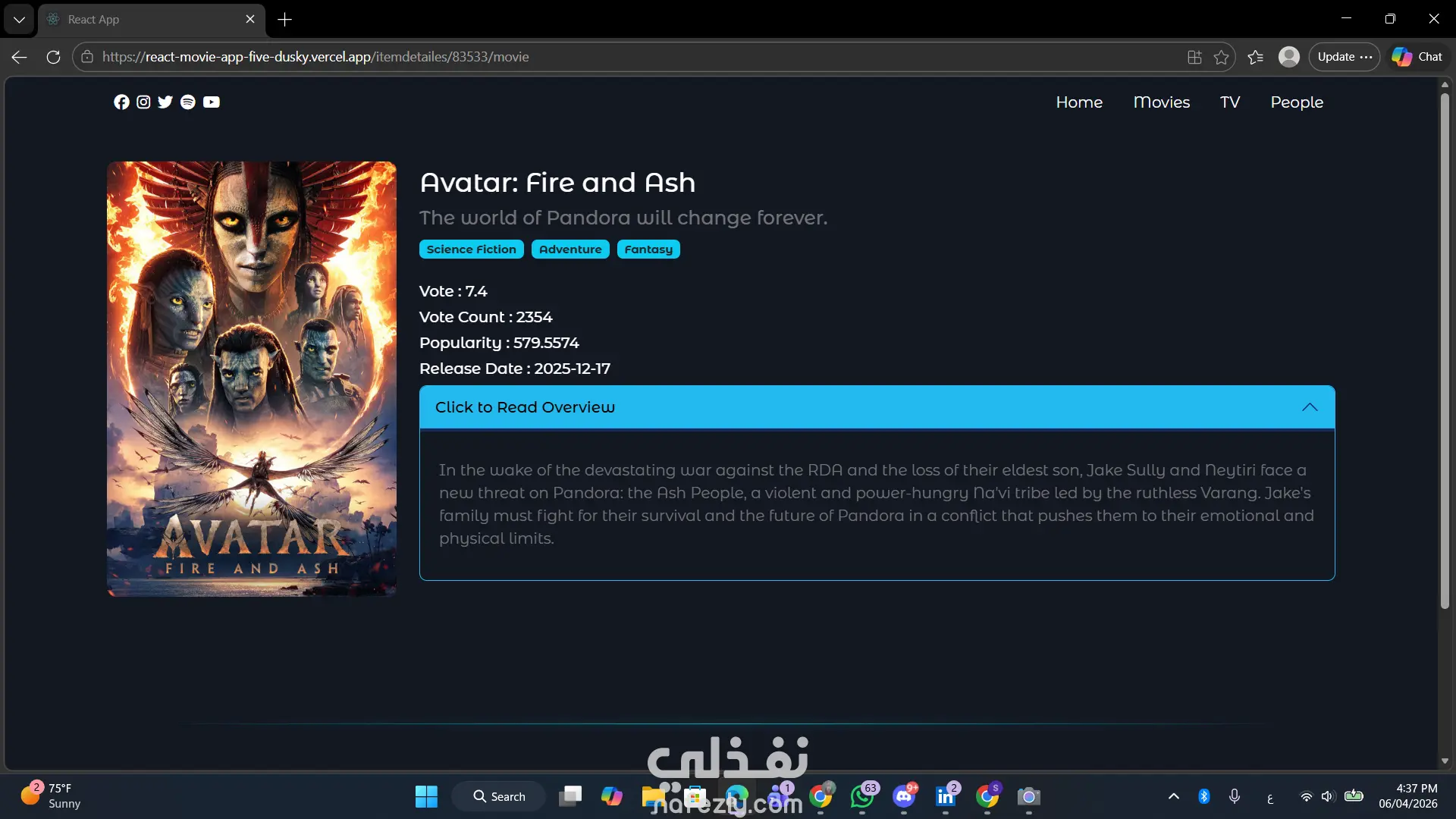Click the browser refresh icon
This screenshot has height=819, width=1456.
53,57
